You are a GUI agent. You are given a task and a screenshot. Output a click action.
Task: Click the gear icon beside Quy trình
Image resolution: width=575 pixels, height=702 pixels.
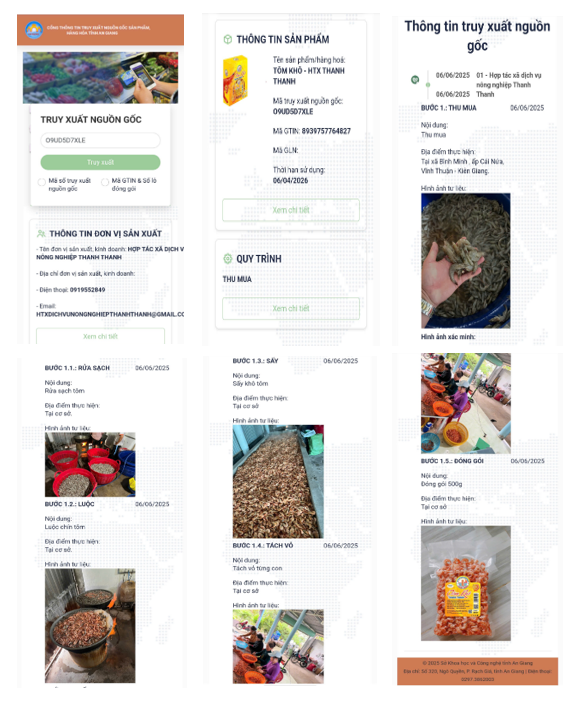pyautogui.click(x=227, y=258)
